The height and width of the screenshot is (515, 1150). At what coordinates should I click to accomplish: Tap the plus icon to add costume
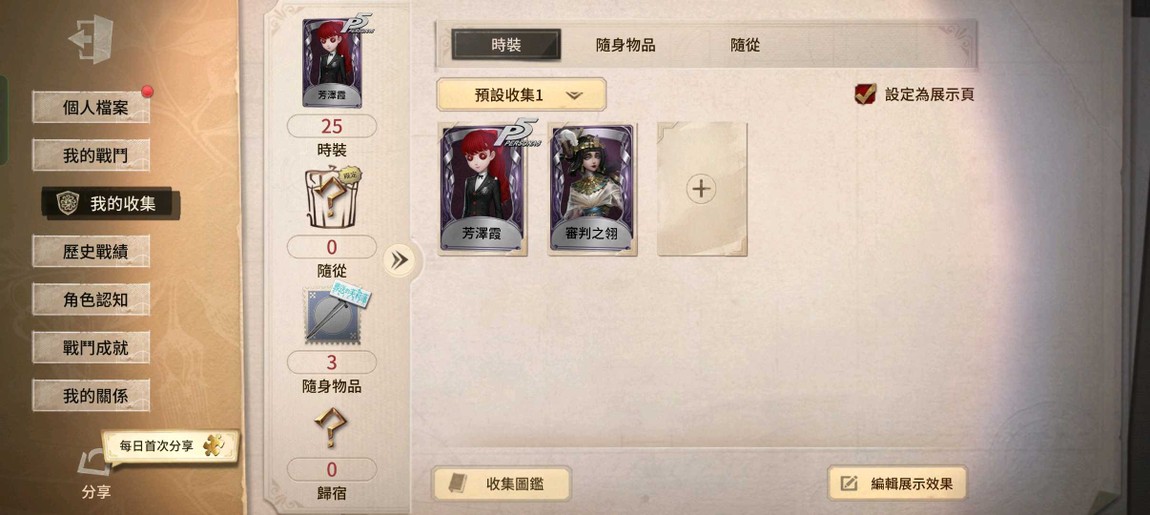702,189
